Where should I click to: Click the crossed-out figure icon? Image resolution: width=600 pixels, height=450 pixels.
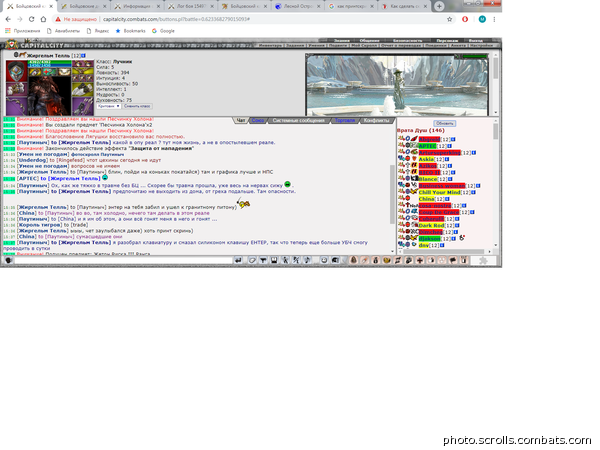tap(296, 260)
